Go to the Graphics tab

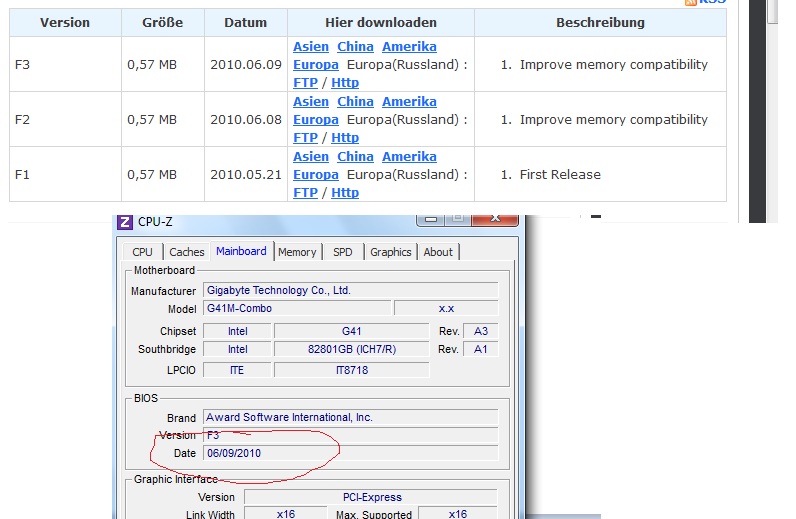(390, 252)
